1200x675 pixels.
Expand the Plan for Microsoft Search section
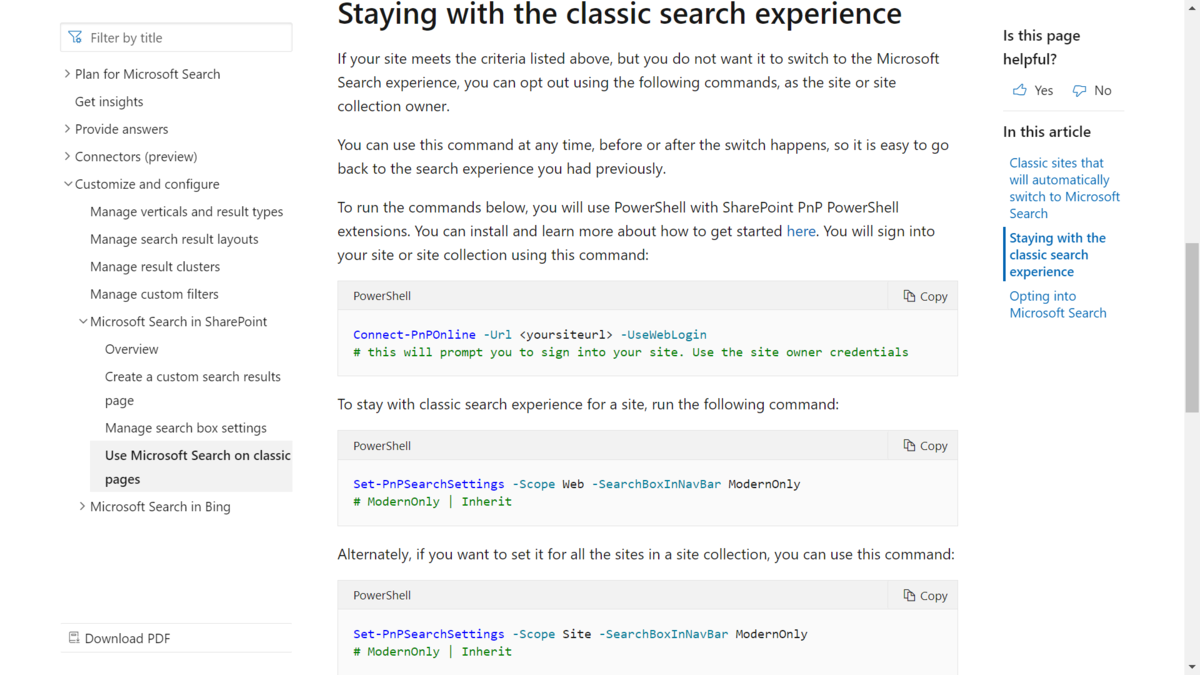pyautogui.click(x=67, y=74)
